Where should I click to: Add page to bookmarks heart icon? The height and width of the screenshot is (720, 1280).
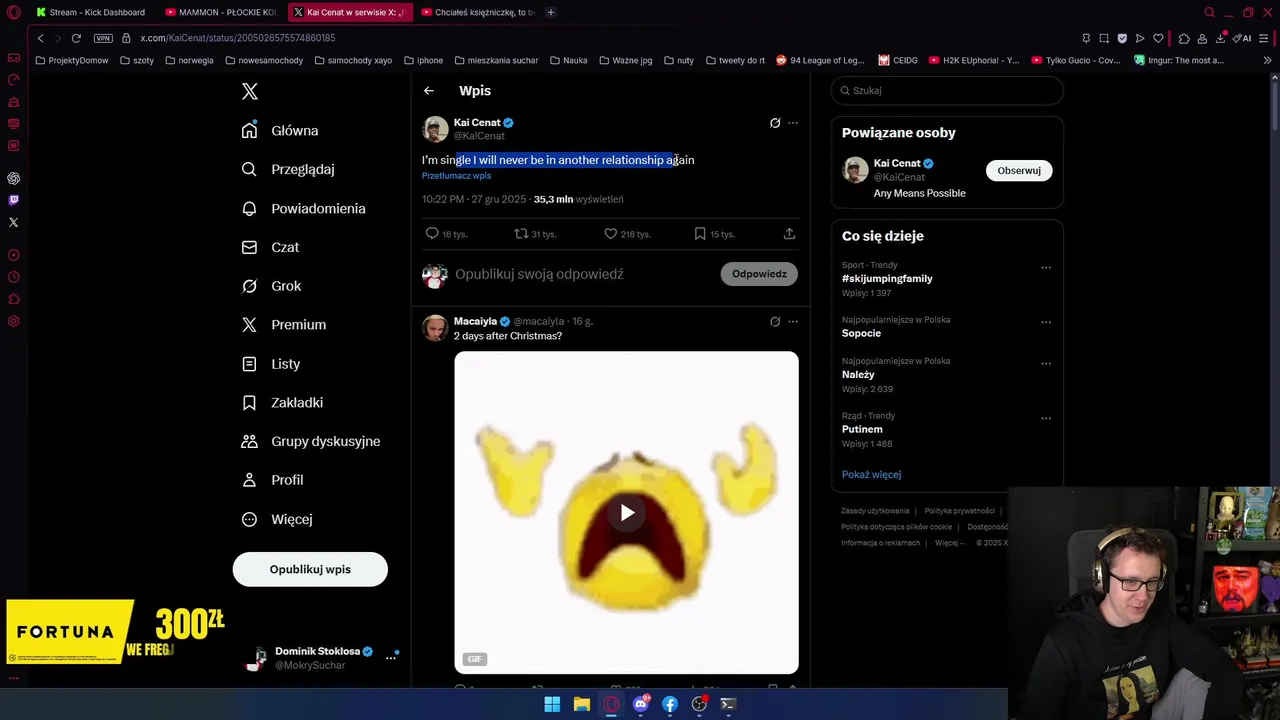(1158, 38)
